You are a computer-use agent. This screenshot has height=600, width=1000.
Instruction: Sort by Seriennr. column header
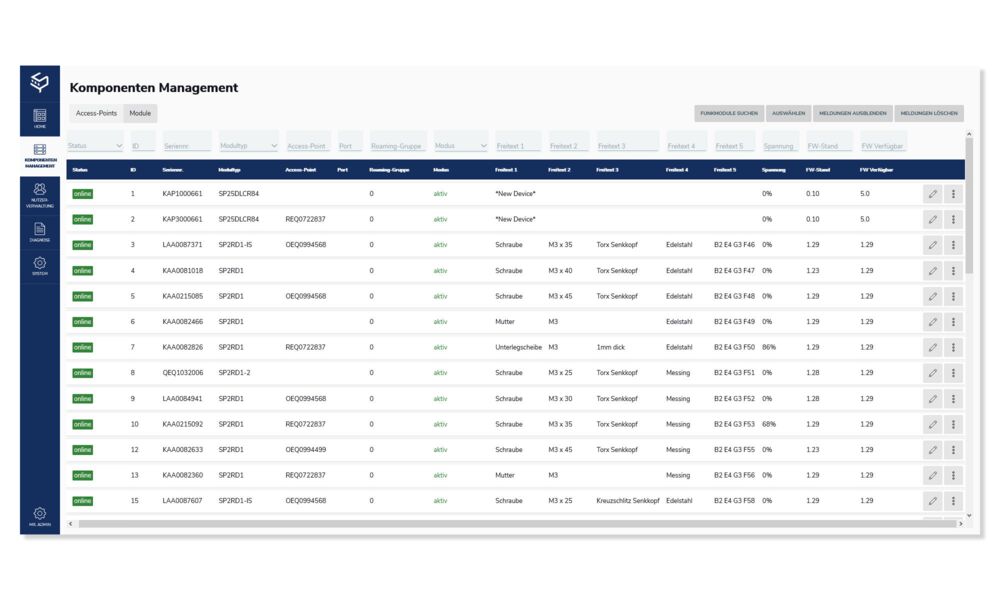point(173,170)
